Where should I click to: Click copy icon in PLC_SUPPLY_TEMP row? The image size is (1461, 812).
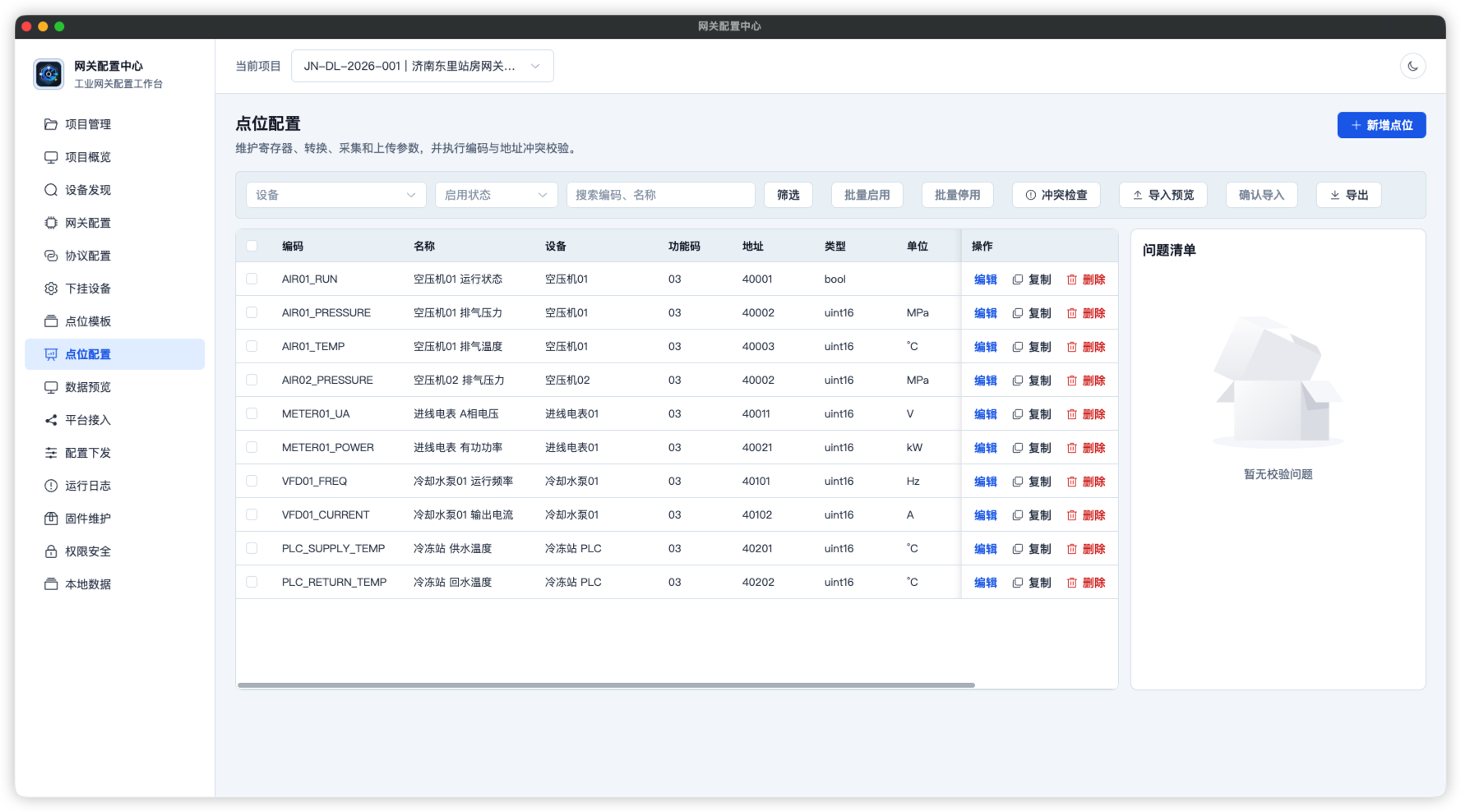(x=1017, y=549)
